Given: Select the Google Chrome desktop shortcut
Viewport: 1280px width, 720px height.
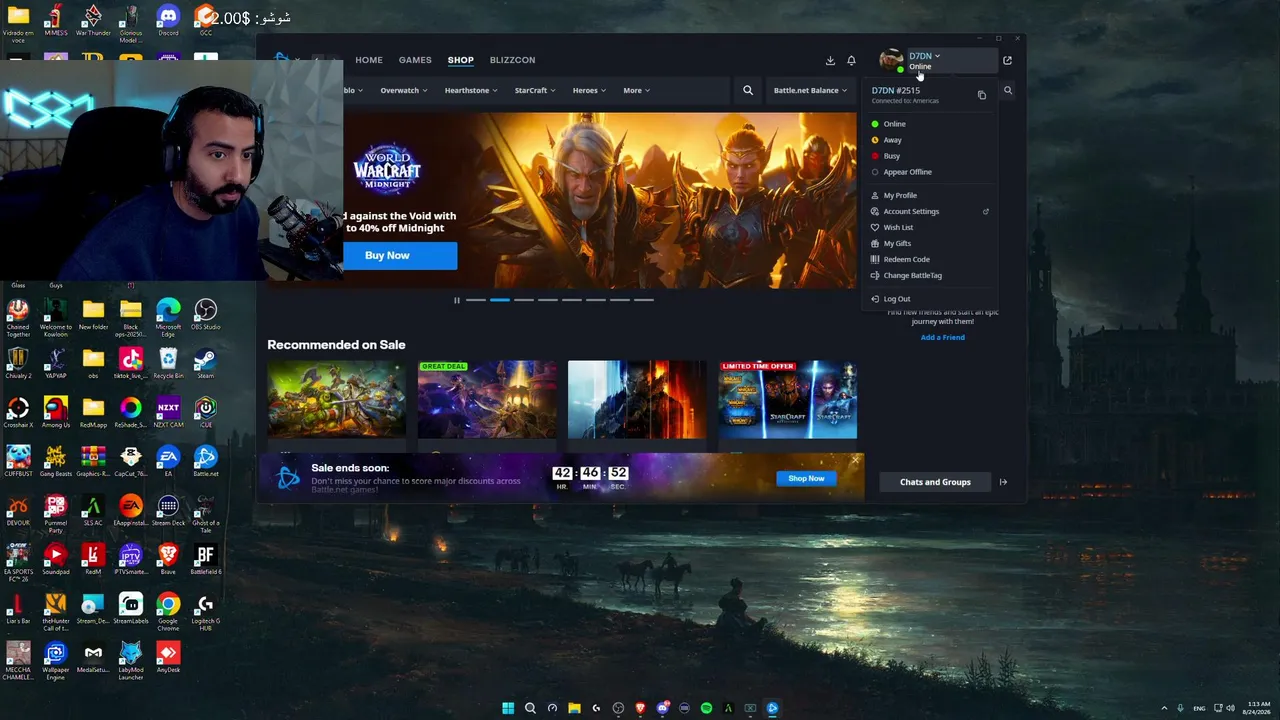Looking at the screenshot, I should point(168,609).
